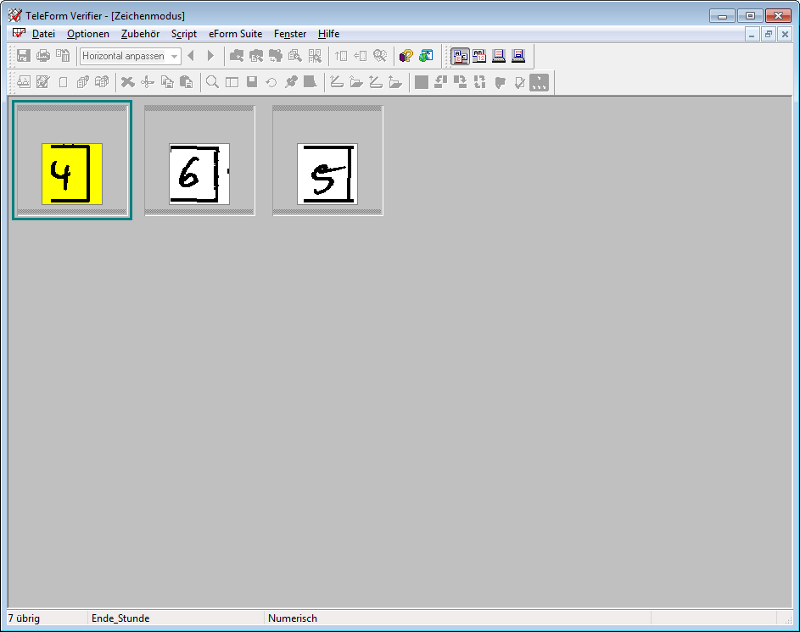Toggle the last computer-screen mode button
Viewport: 800px width, 632px height.
coord(518,56)
